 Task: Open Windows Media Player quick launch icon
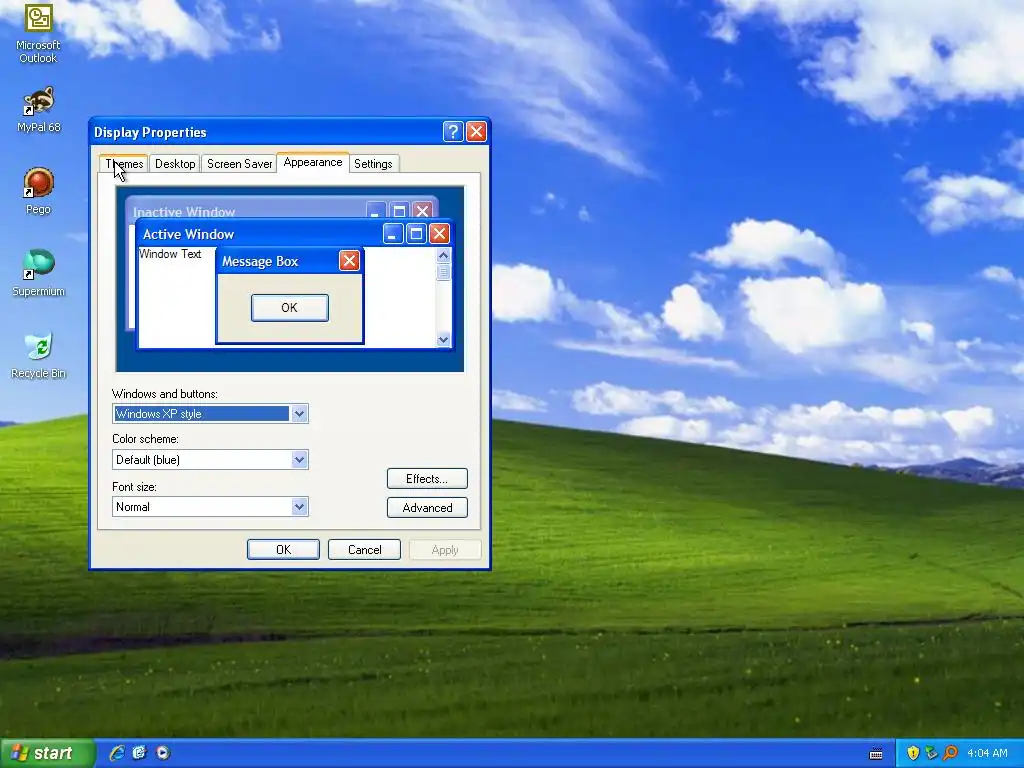163,753
